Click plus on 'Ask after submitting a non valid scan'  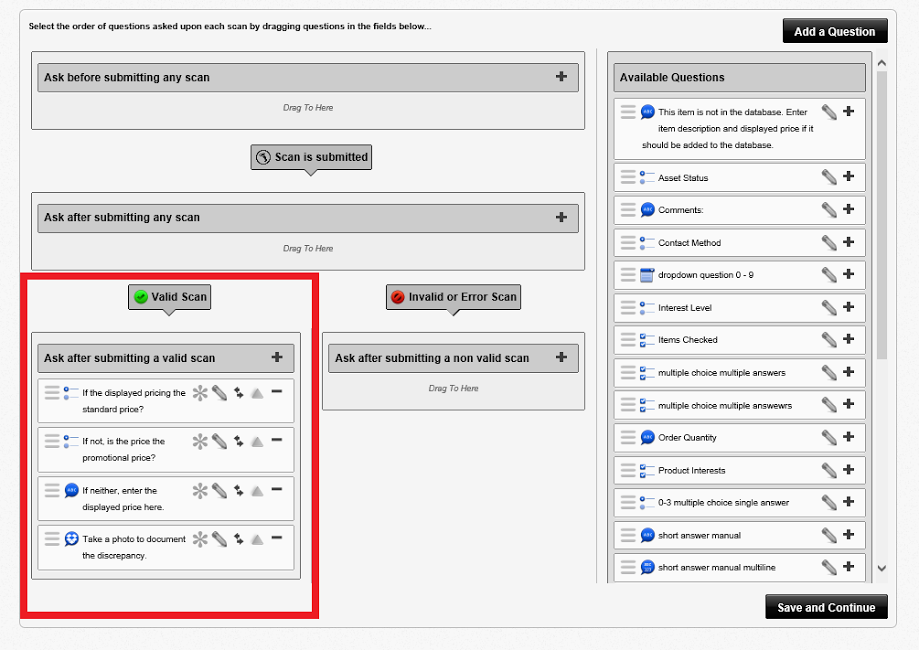click(561, 357)
